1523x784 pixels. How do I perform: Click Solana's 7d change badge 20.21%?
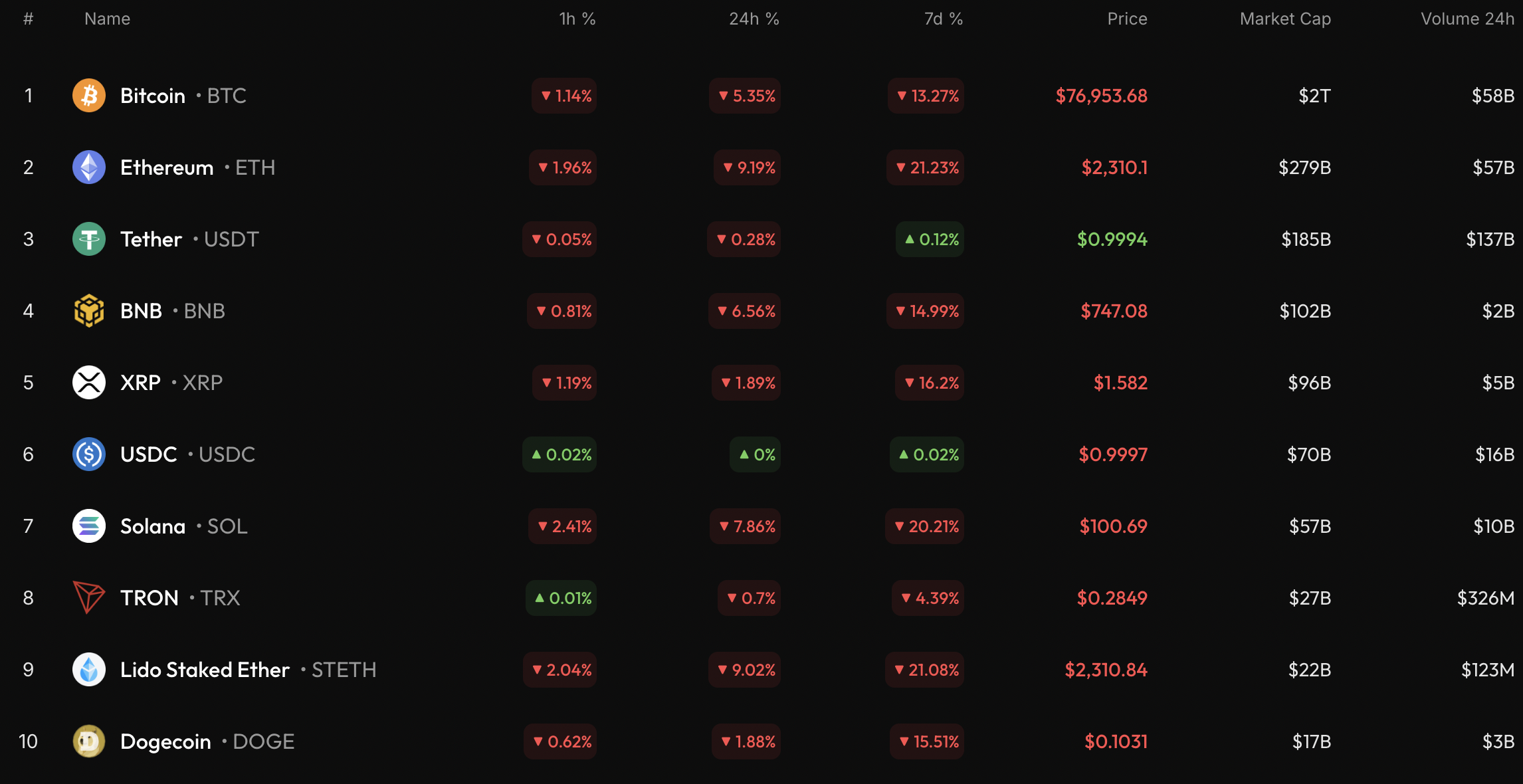(x=925, y=526)
